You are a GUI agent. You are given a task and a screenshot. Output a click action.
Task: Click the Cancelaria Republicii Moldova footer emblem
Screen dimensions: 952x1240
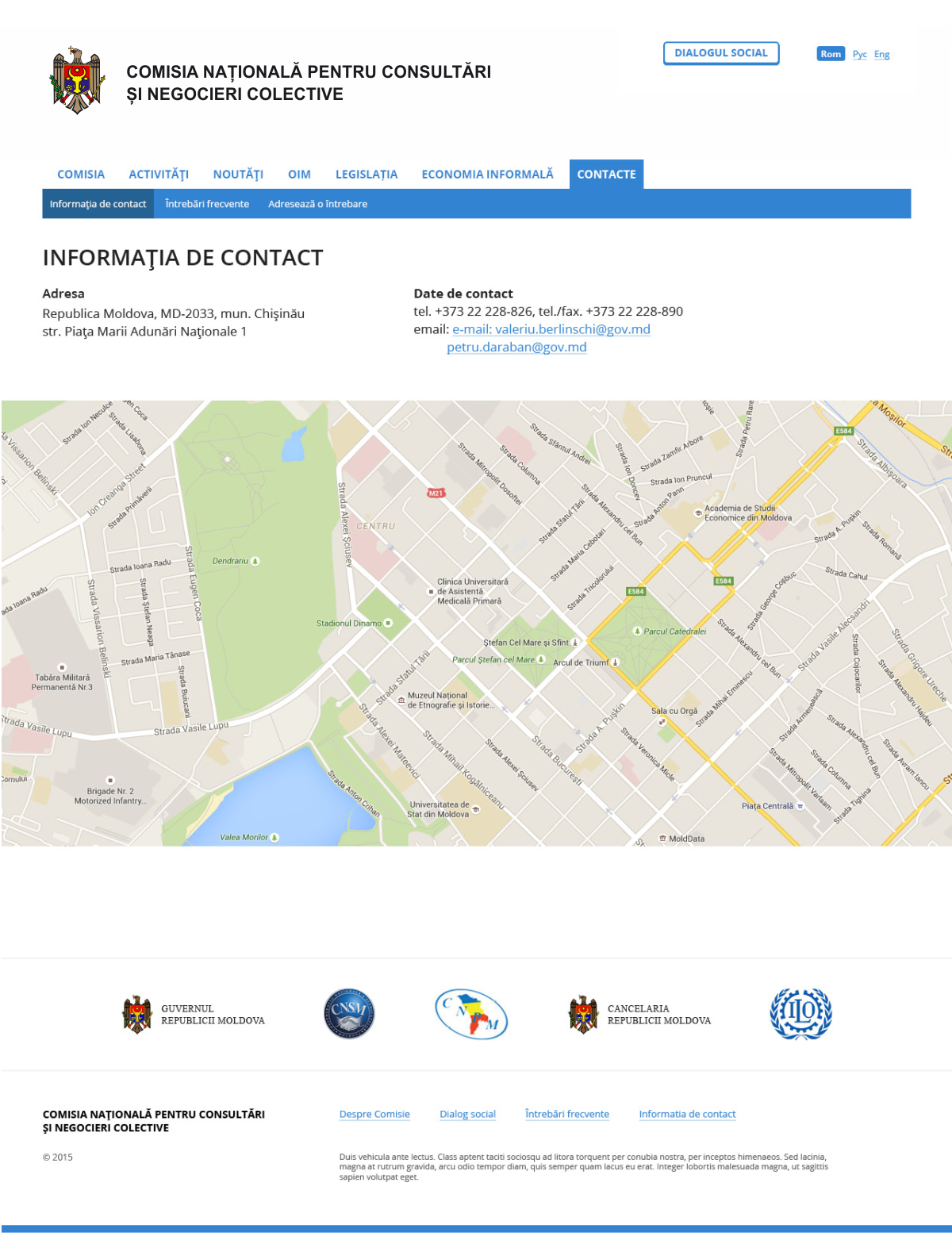[x=583, y=1013]
